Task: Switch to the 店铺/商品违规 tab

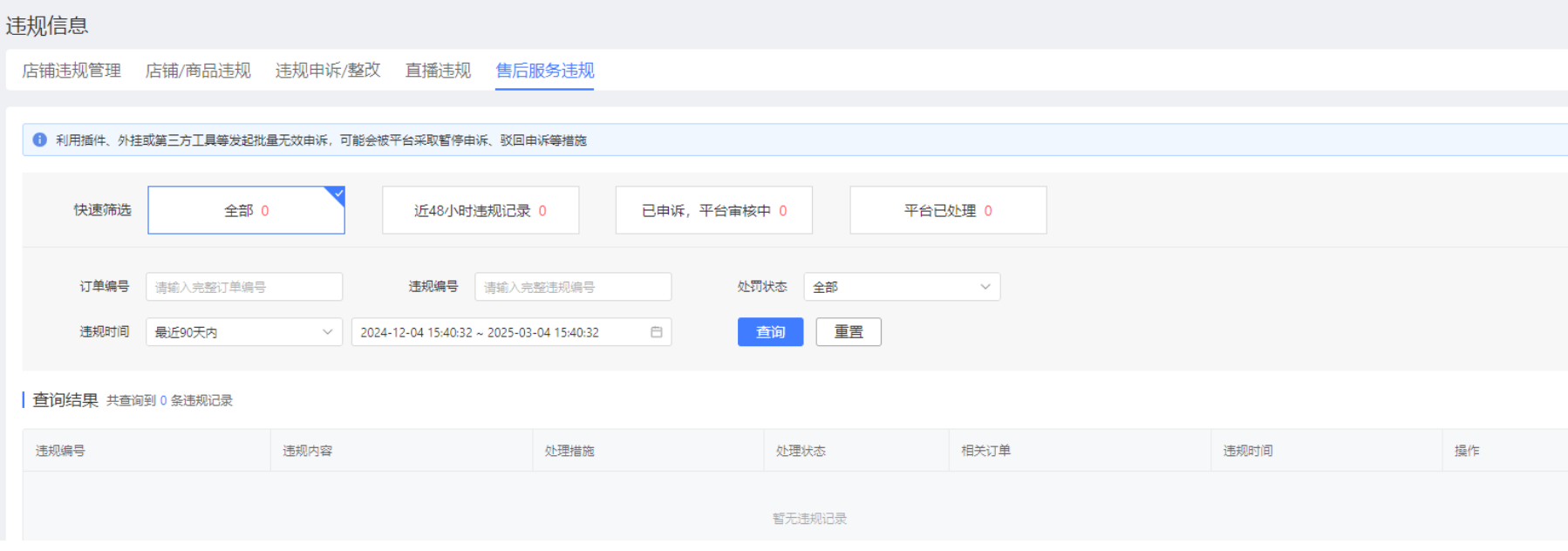Action: [x=198, y=71]
